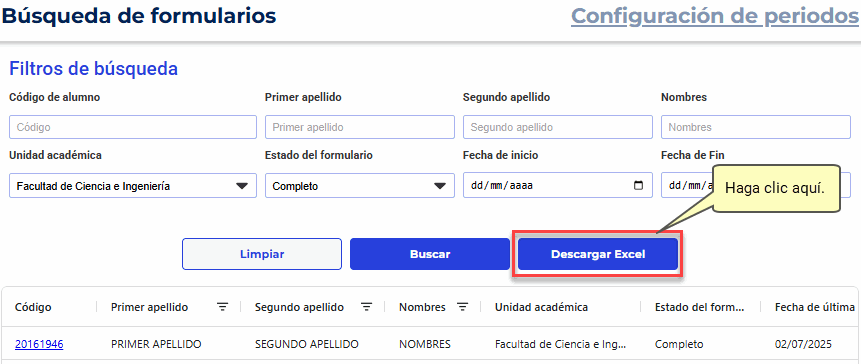Viewport: 861px width, 364px height.
Task: Click the Buscar button
Action: pyautogui.click(x=430, y=254)
